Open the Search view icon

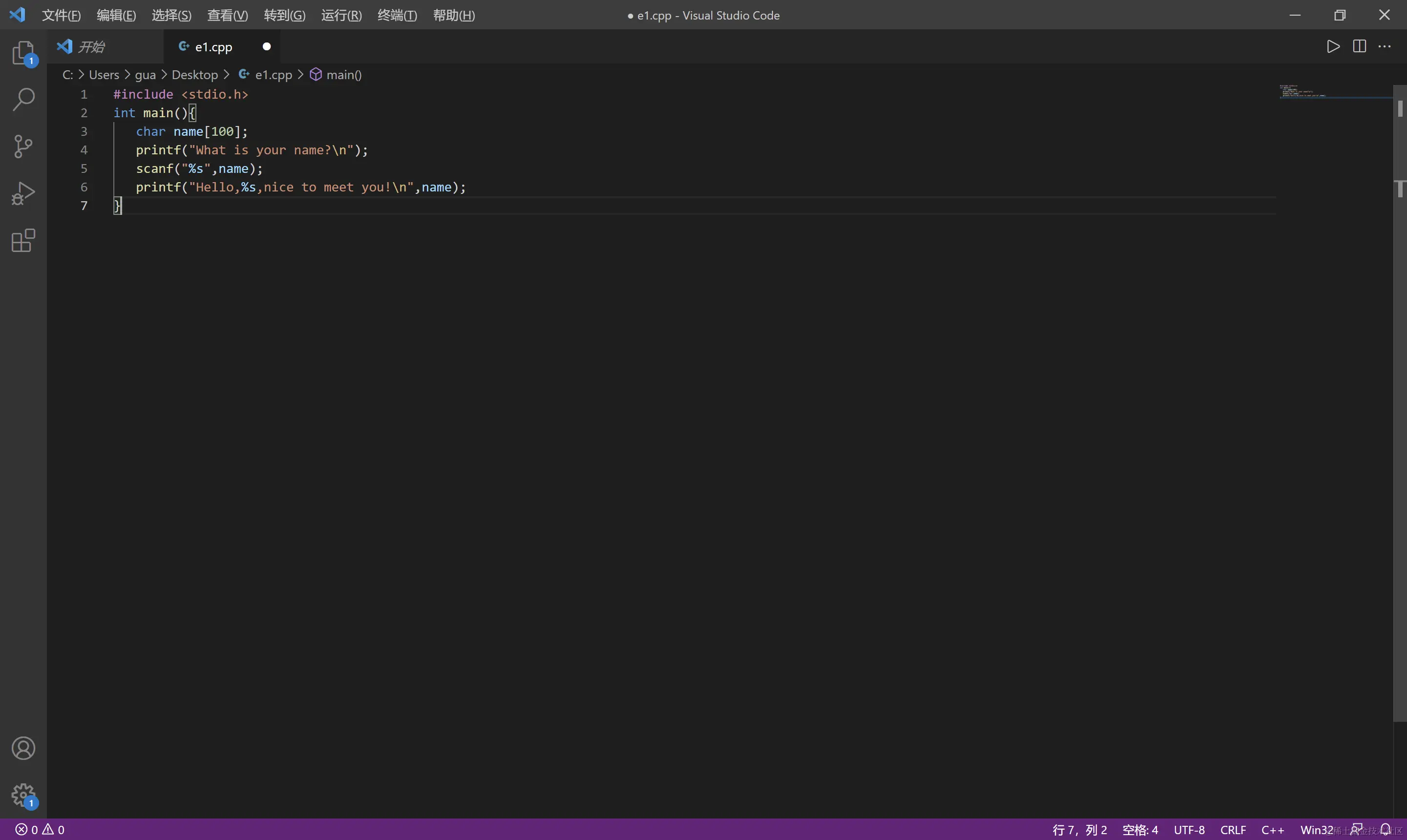(x=23, y=100)
